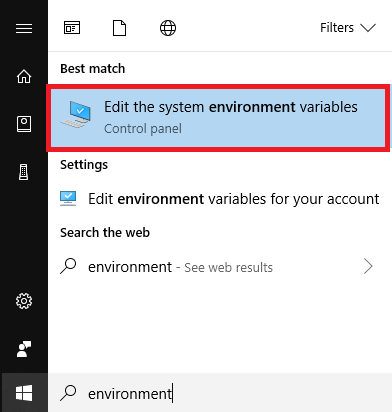
Task: Expand web results chevron arrow
Action: pyautogui.click(x=368, y=266)
